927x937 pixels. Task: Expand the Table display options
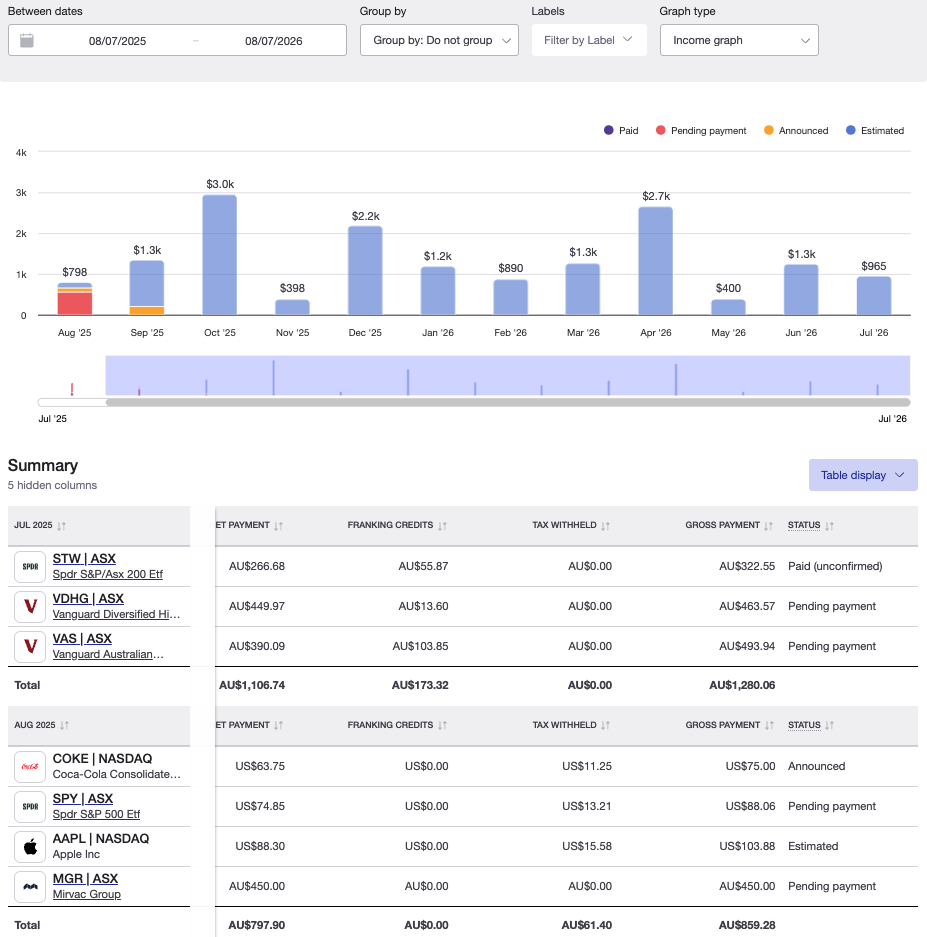coord(862,475)
